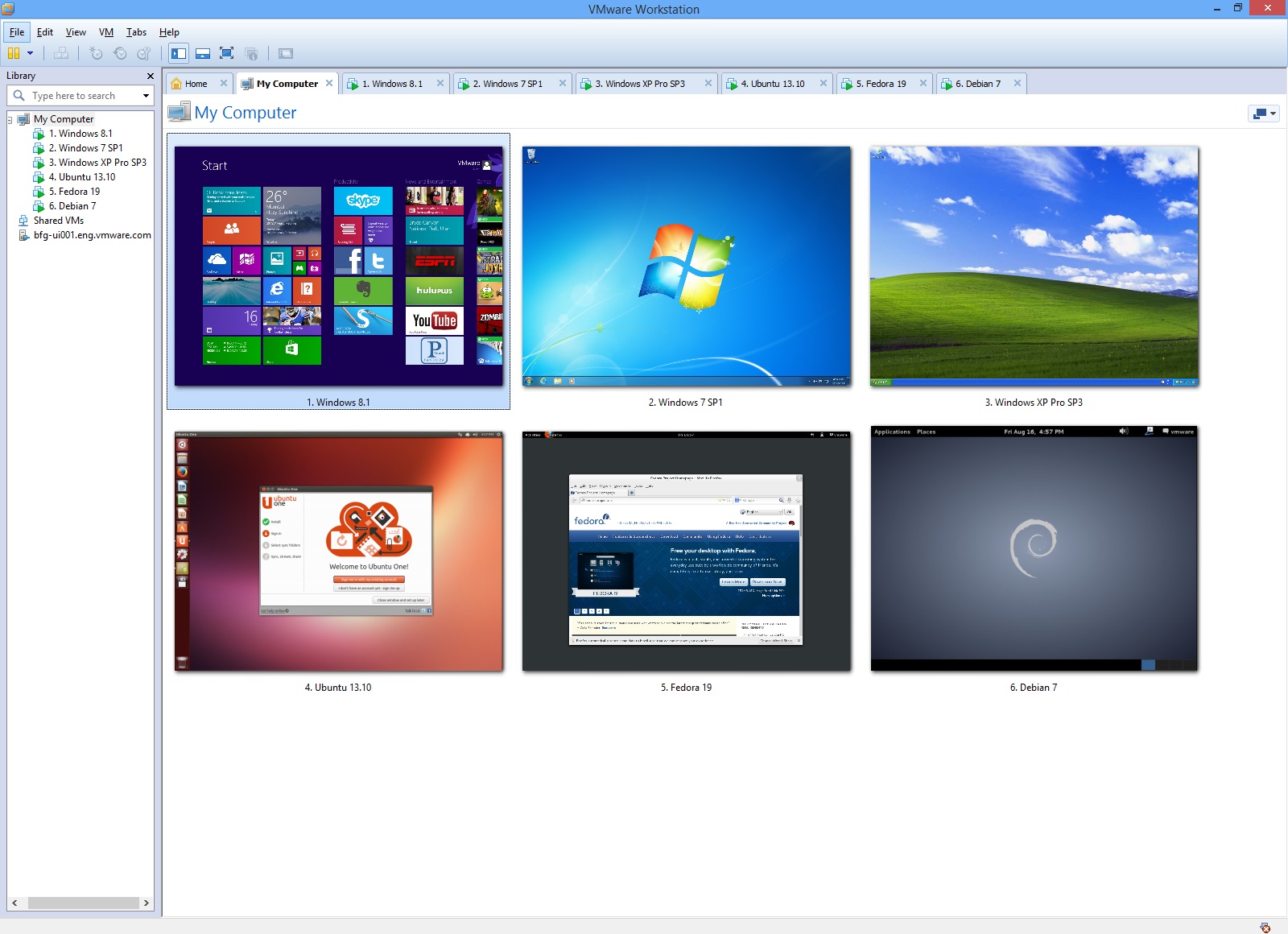1288x934 pixels.
Task: Open the Snapshot Manager via its toolbar icon
Action: 142,53
